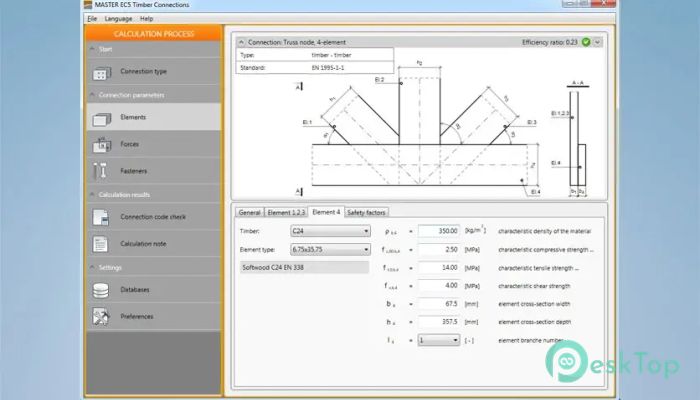700x400 pixels.
Task: Click the El.2 label in diagram
Action: click(379, 79)
